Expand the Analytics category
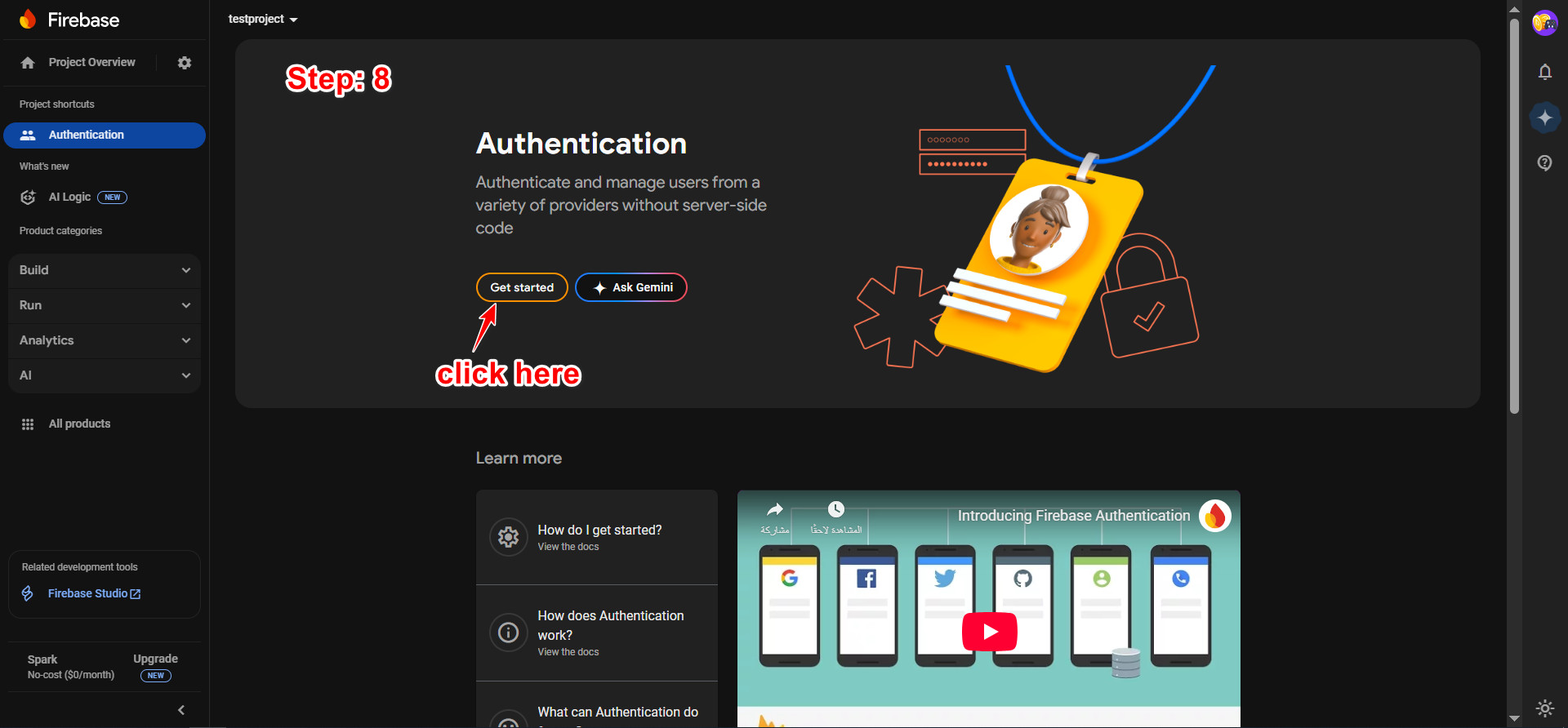1568x728 pixels. point(105,340)
